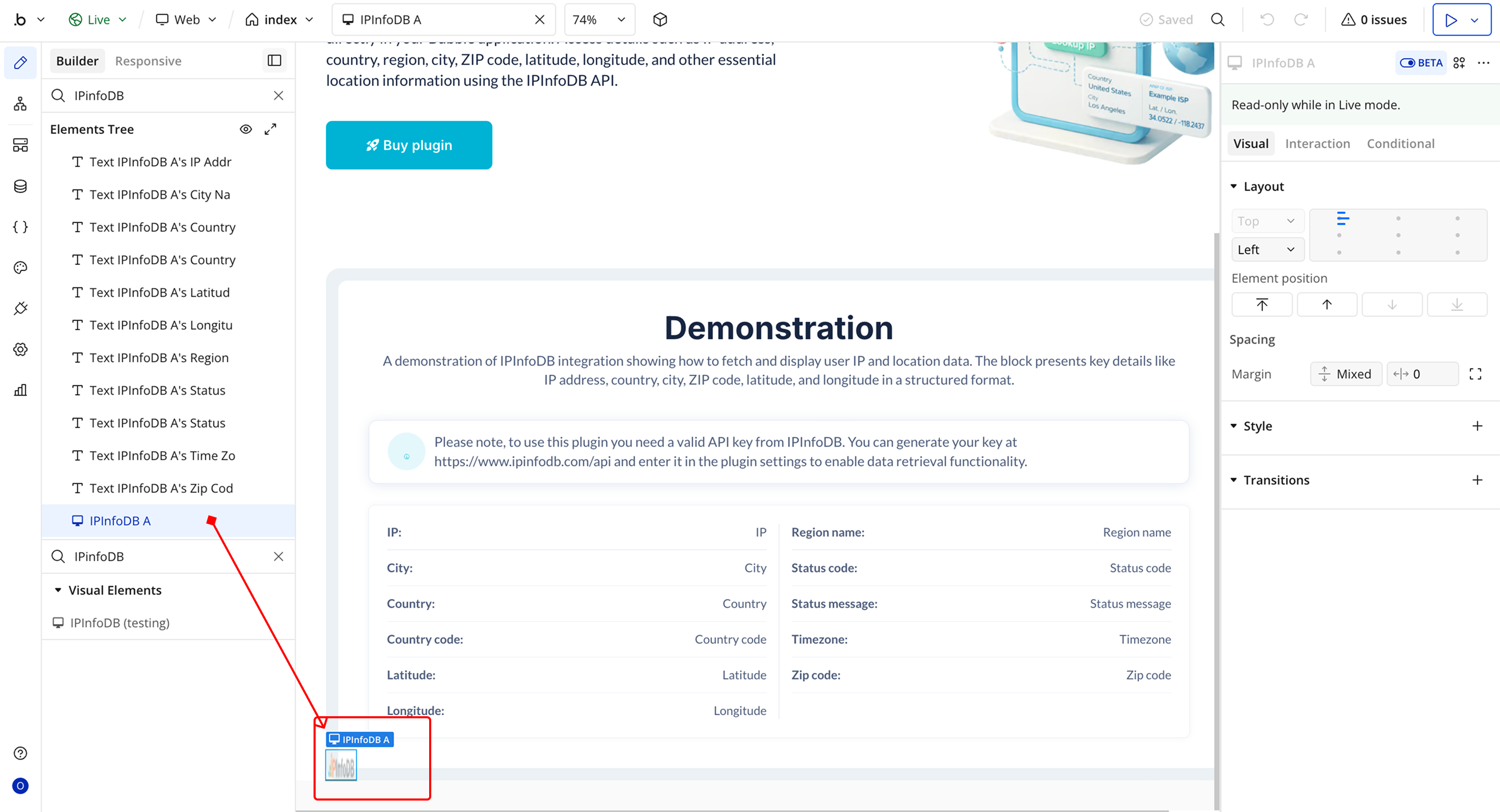Switch to the Conditional tab
The height and width of the screenshot is (812, 1500).
(x=1400, y=144)
